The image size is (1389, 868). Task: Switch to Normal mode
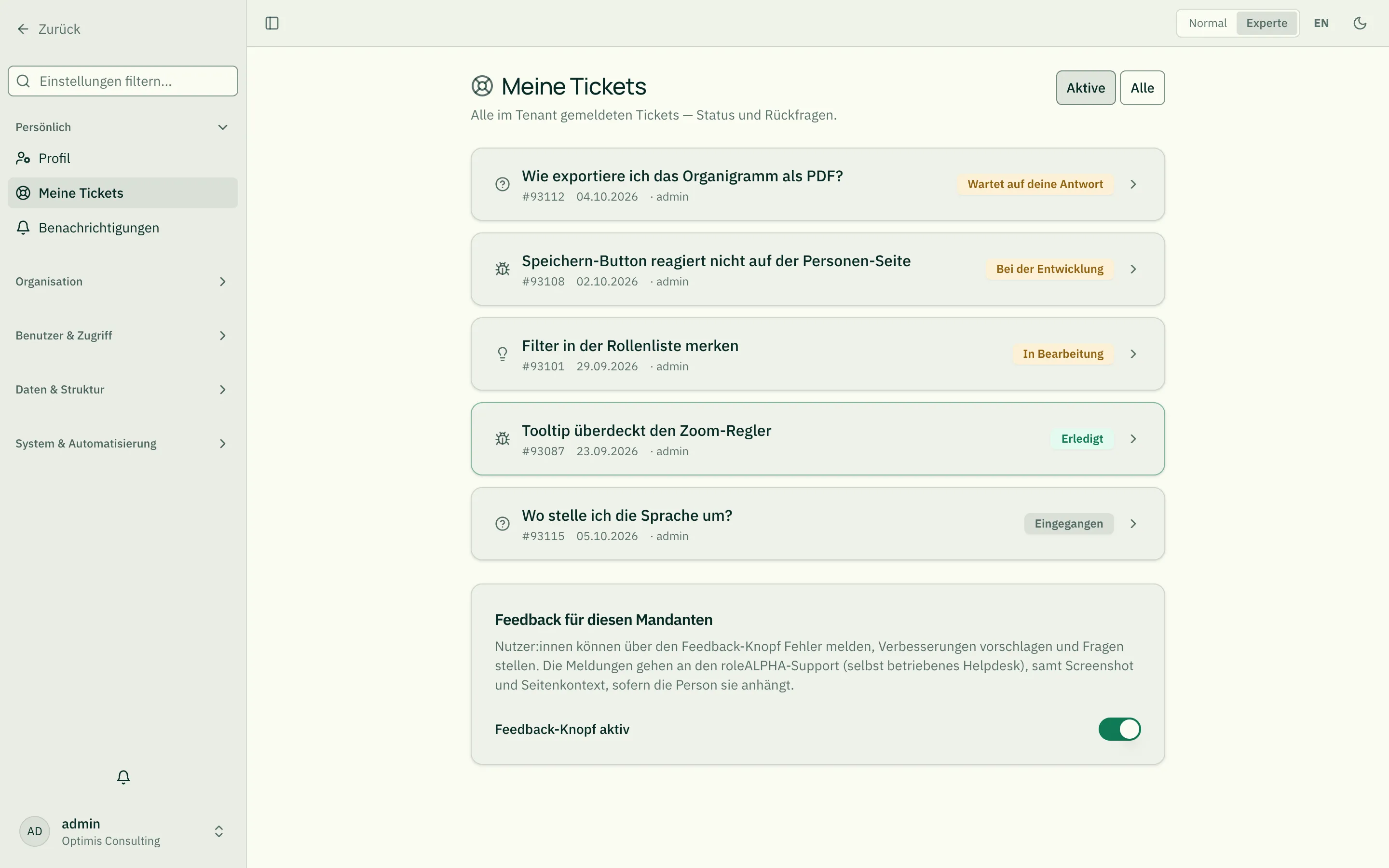[1207, 23]
